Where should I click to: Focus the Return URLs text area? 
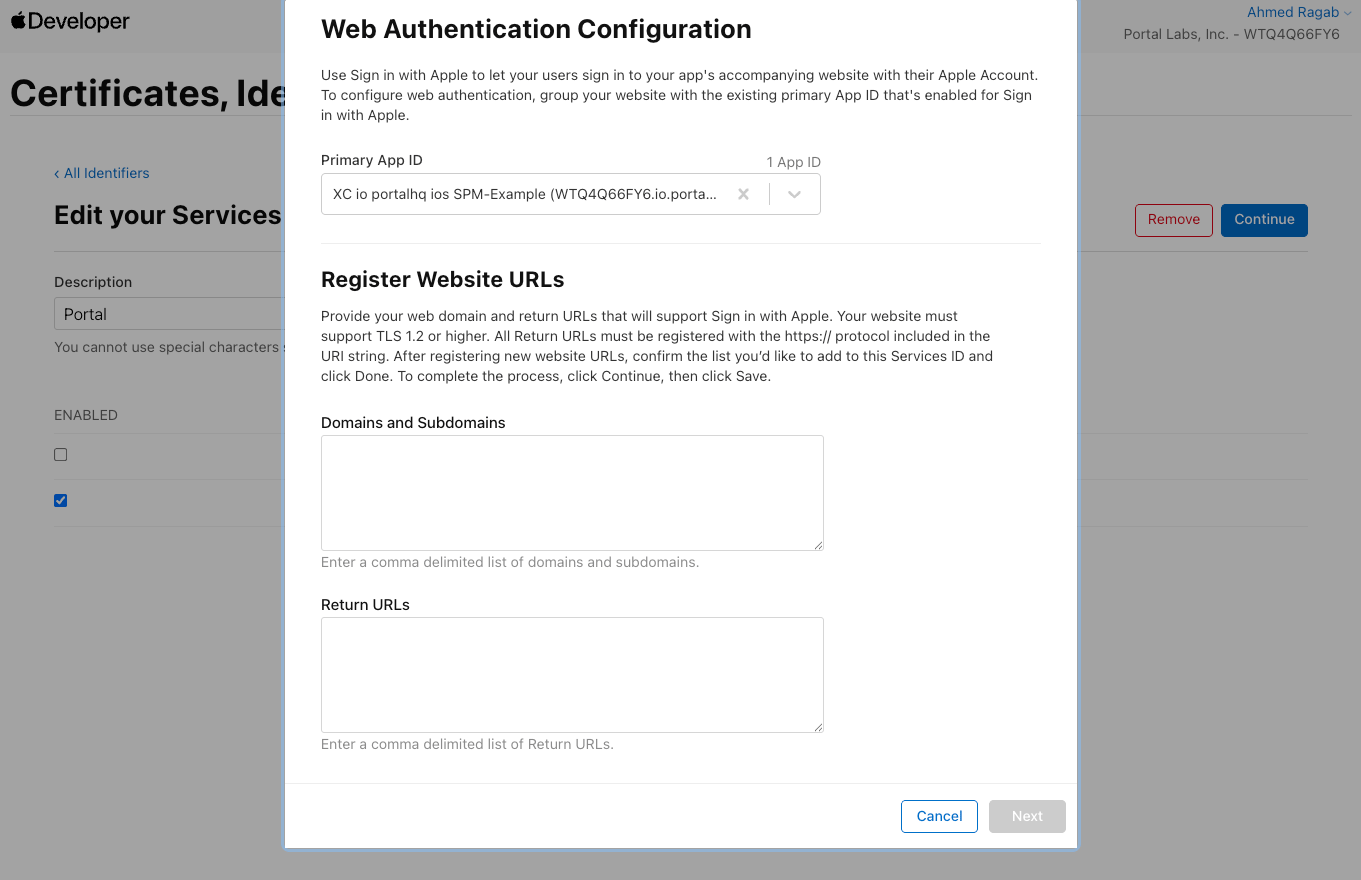tap(572, 675)
